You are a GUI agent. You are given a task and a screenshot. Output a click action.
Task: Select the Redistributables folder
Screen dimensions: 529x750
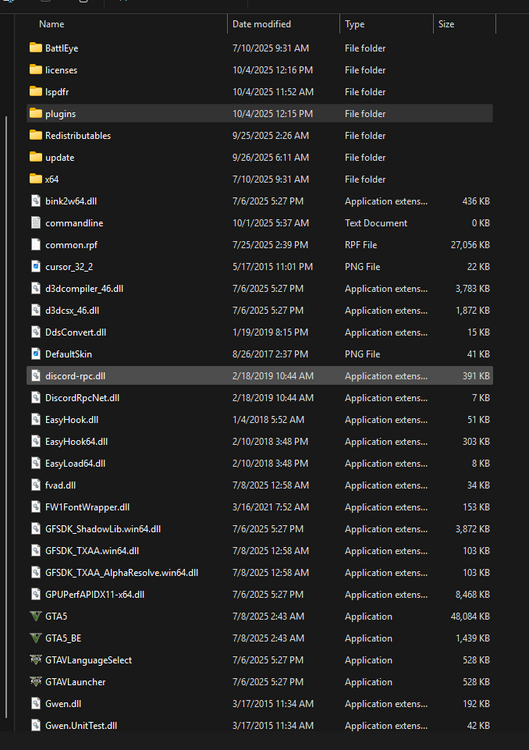click(x=78, y=135)
